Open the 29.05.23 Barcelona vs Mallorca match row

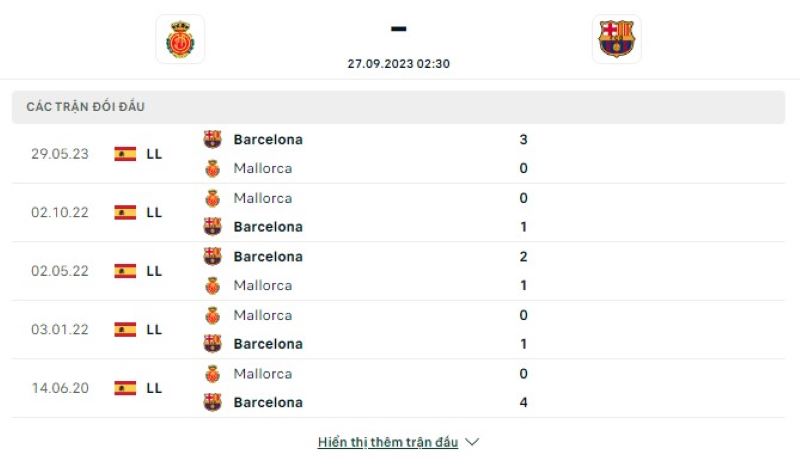pos(398,154)
